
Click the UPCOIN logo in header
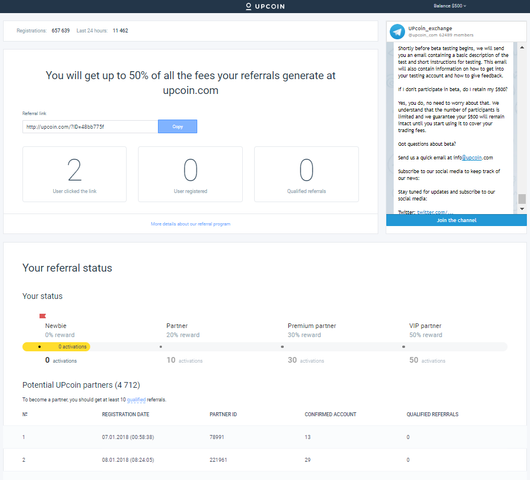point(265,6)
